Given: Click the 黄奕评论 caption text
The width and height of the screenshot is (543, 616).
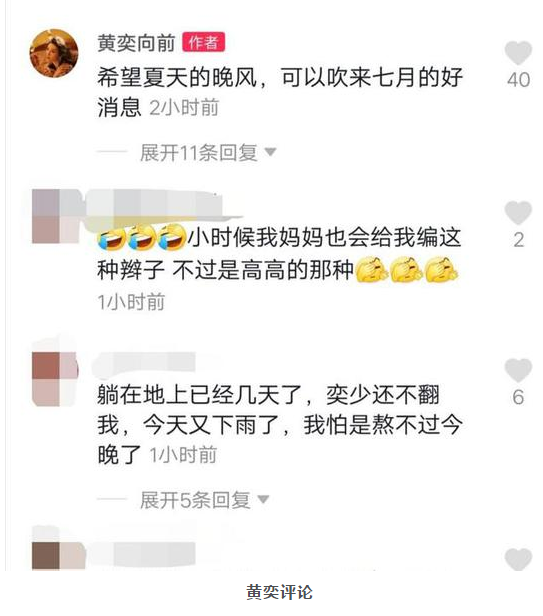Looking at the screenshot, I should (279, 592).
